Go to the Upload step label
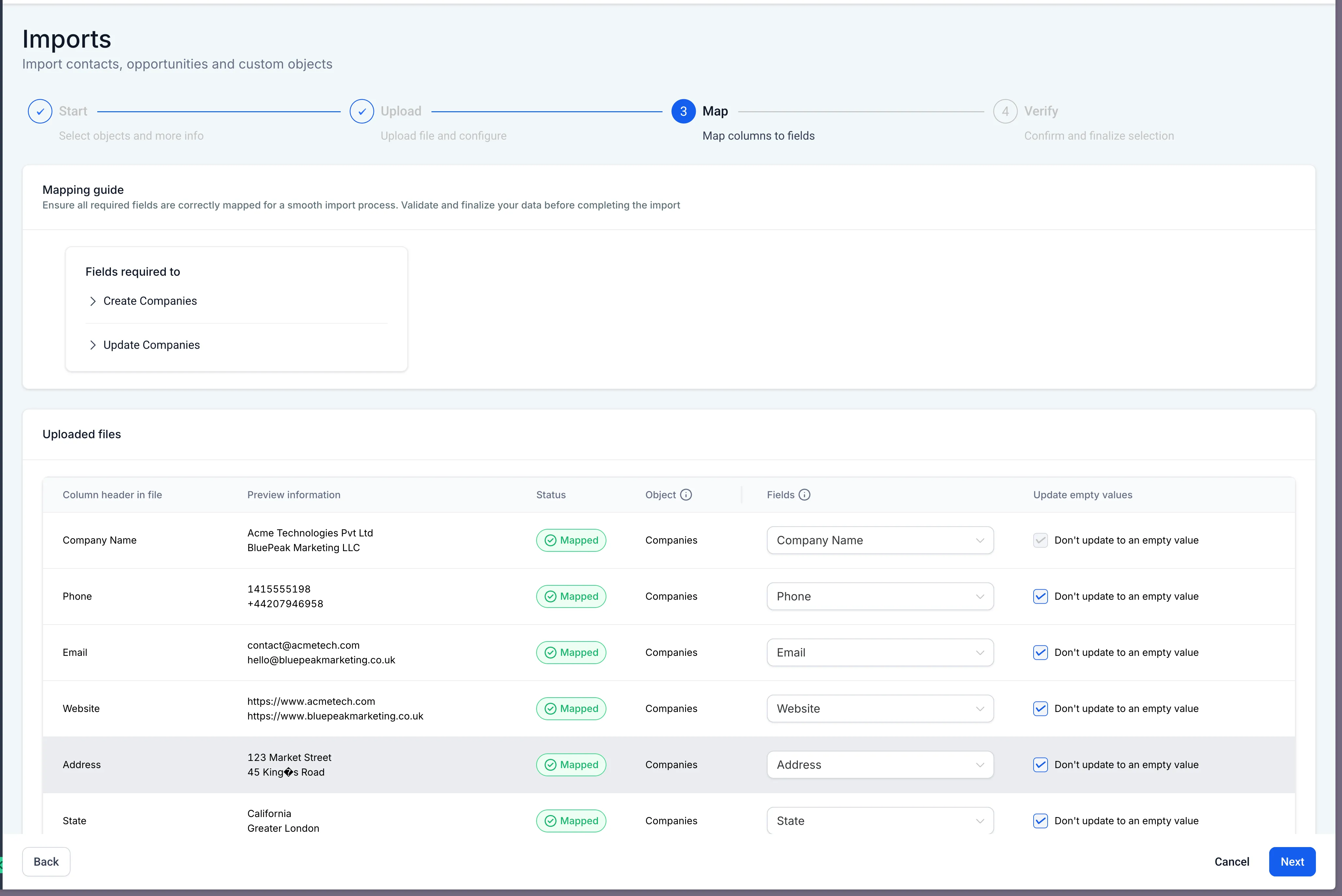 401,111
